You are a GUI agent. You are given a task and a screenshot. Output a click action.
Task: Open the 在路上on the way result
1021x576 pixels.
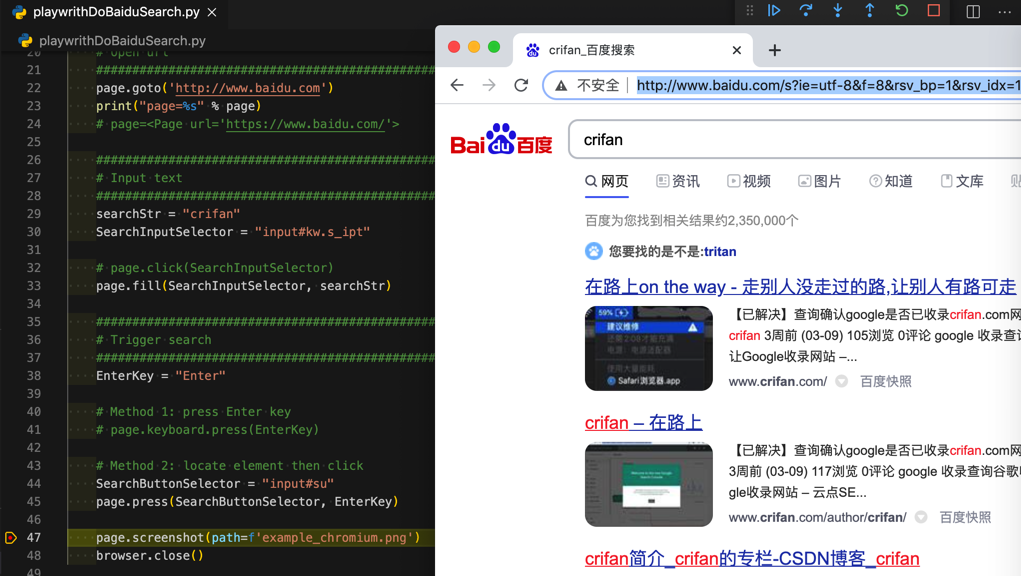tap(800, 286)
